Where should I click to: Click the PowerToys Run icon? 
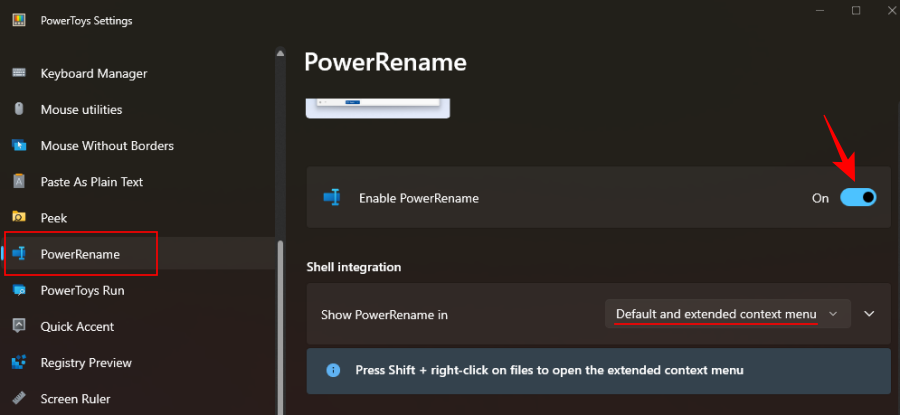click(x=19, y=290)
